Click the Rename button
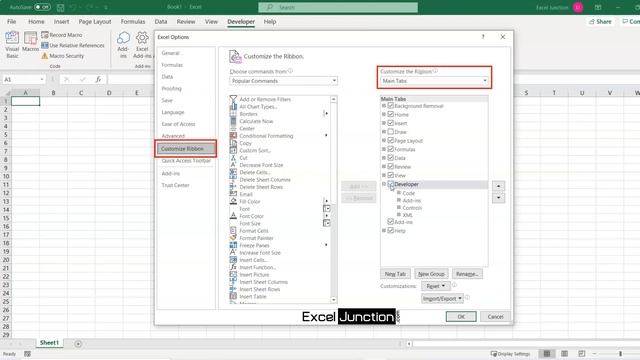 tap(467, 274)
